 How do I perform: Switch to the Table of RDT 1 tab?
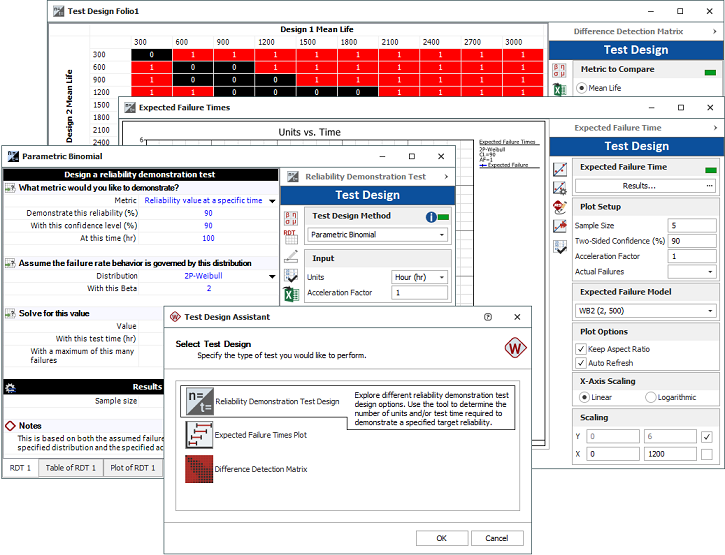71,468
